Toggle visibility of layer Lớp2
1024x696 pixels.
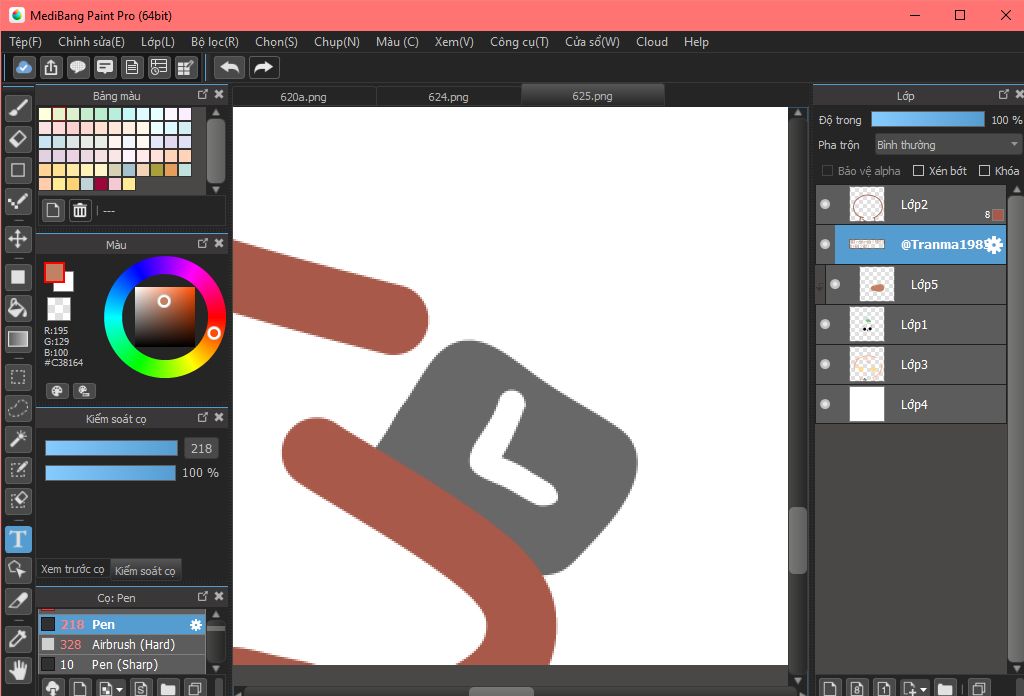click(x=825, y=204)
